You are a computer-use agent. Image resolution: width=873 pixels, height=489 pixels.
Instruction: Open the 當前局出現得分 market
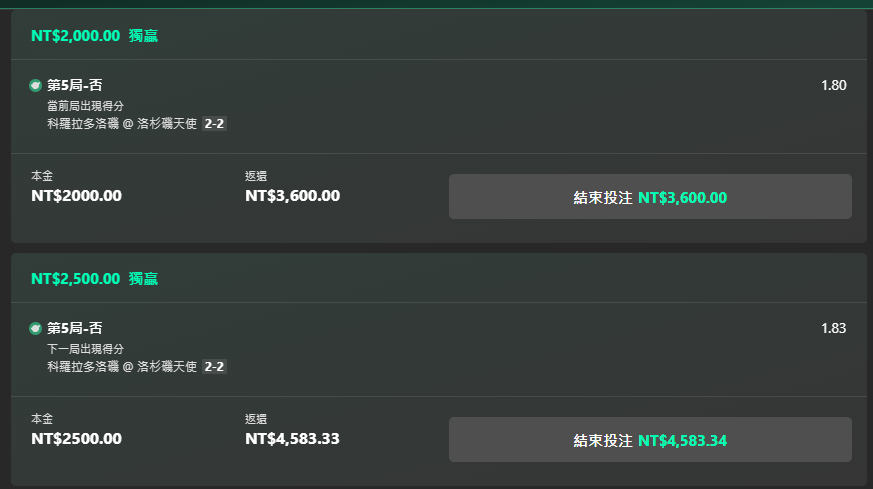pyautogui.click(x=85, y=106)
